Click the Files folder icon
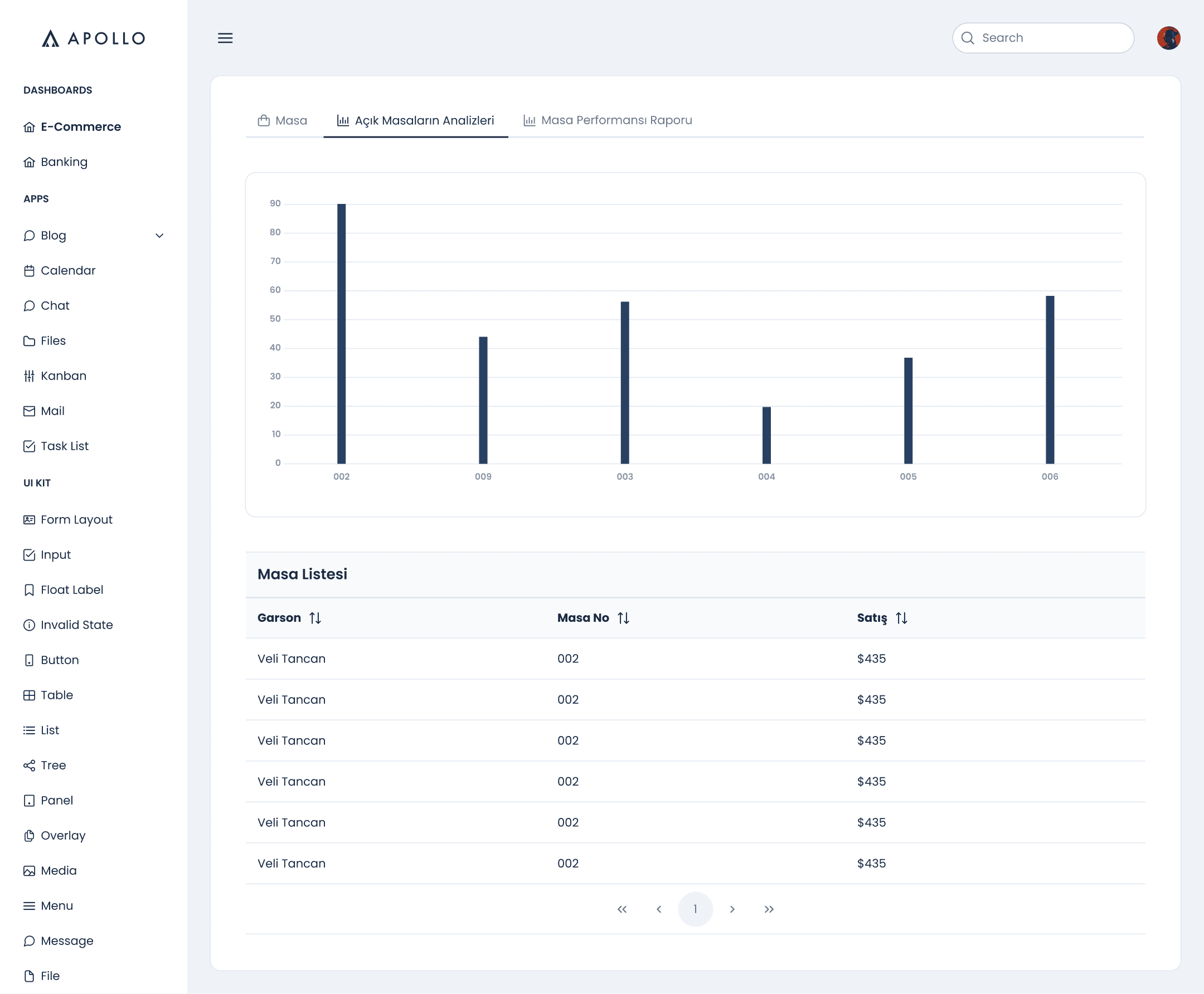The height and width of the screenshot is (994, 1204). click(x=29, y=341)
